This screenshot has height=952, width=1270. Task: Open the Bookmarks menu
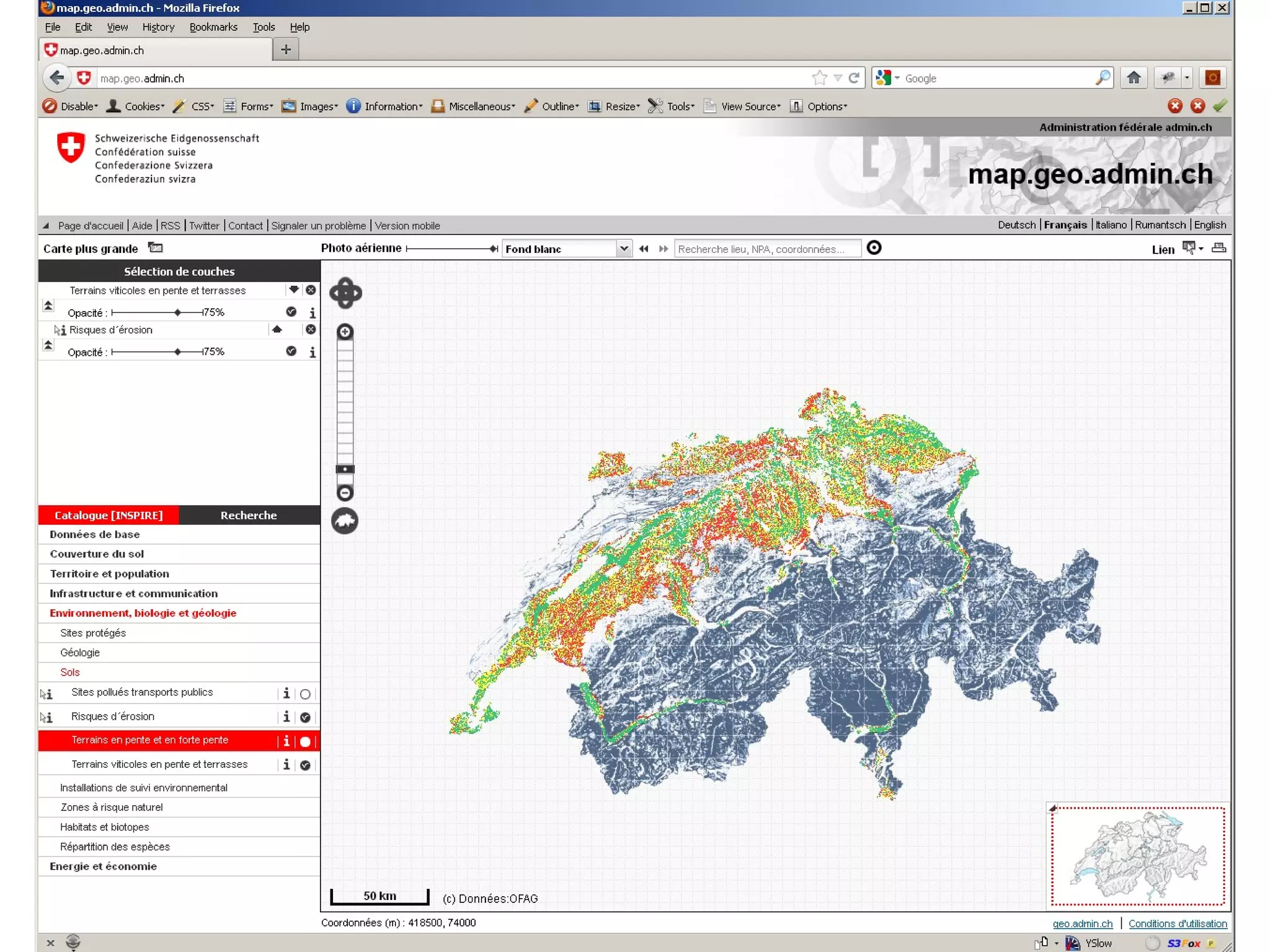213,27
